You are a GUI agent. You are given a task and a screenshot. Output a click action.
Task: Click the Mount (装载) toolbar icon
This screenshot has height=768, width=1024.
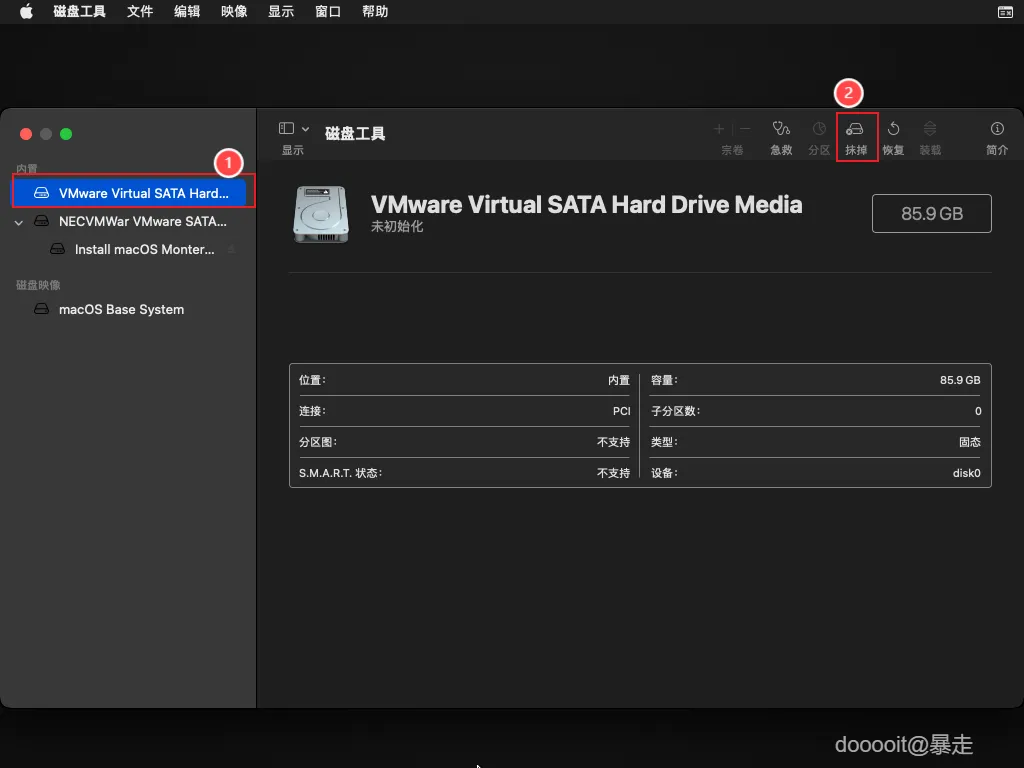(x=930, y=129)
